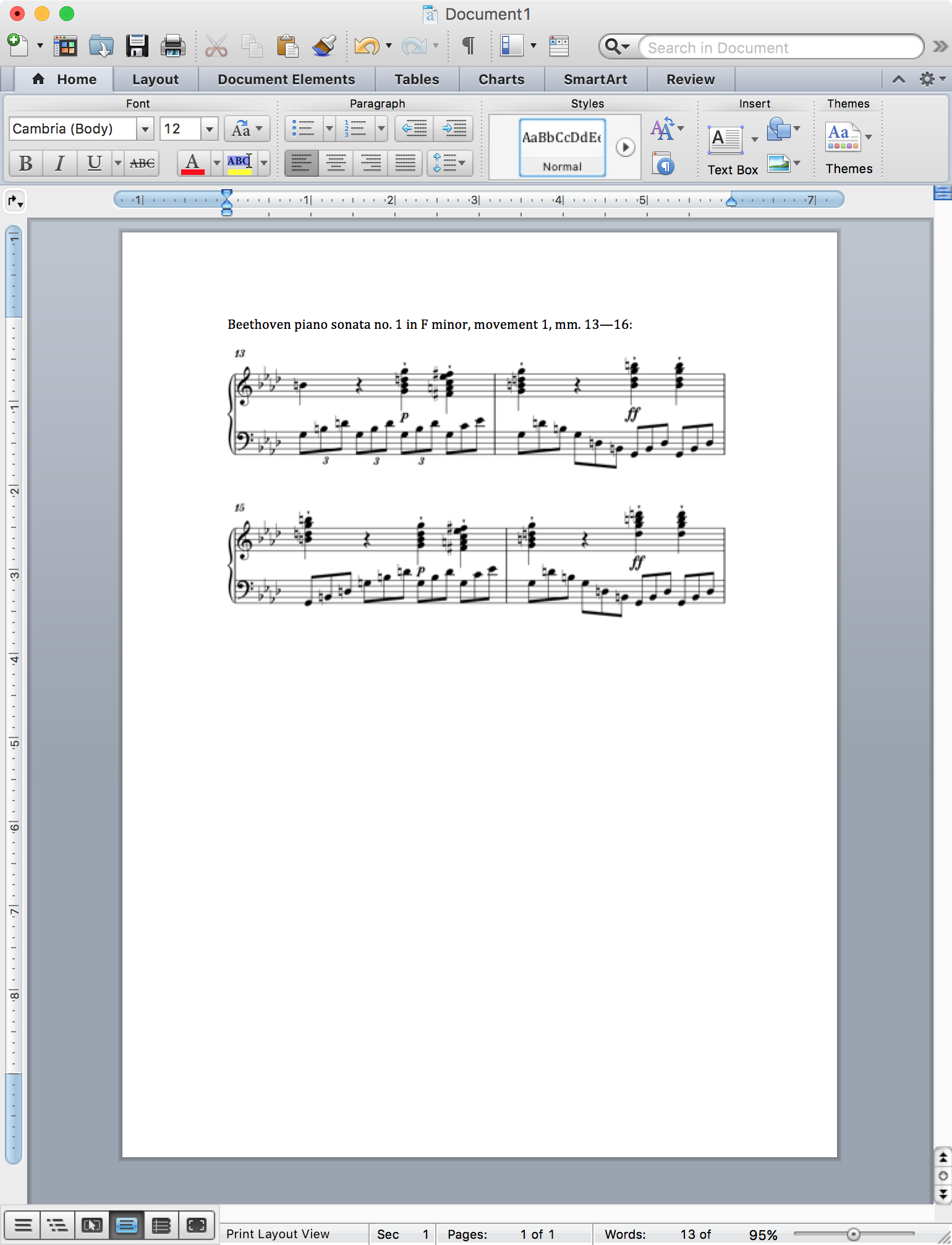Switch to Full Screen view button
952x1245 pixels.
pyautogui.click(x=197, y=1225)
